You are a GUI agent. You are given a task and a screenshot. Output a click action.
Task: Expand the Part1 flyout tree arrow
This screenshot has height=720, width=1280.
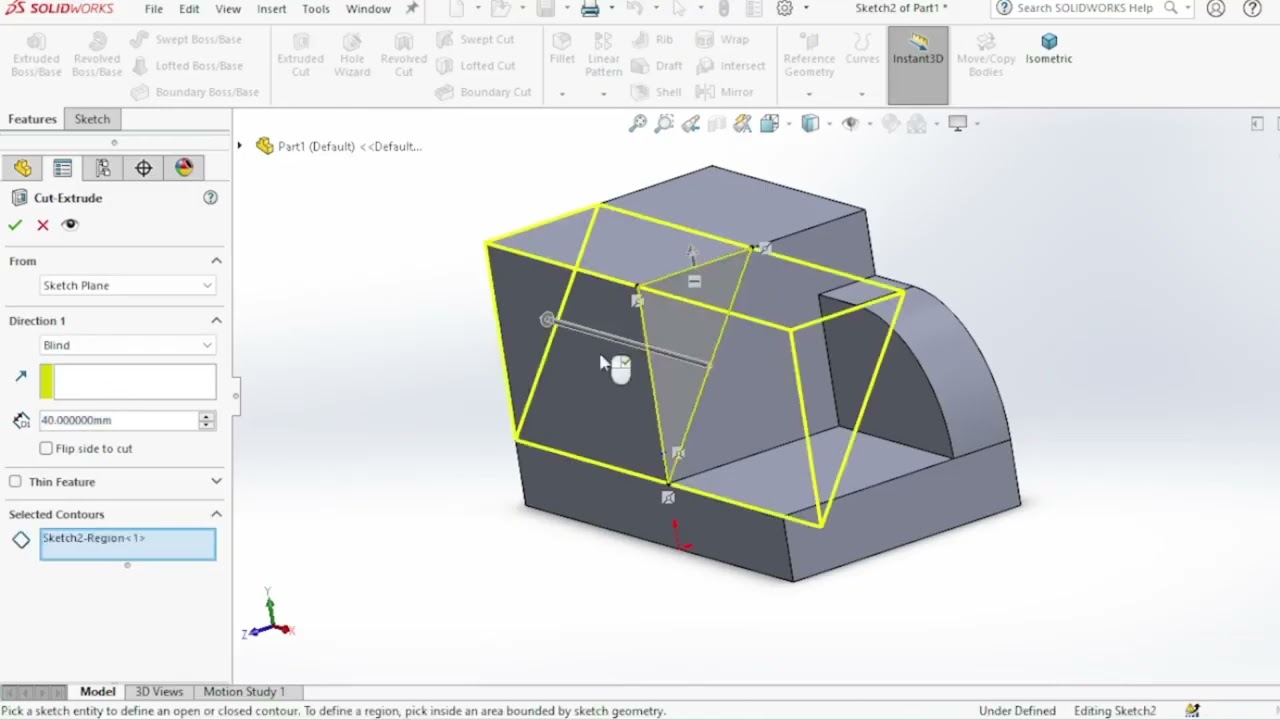click(x=239, y=146)
